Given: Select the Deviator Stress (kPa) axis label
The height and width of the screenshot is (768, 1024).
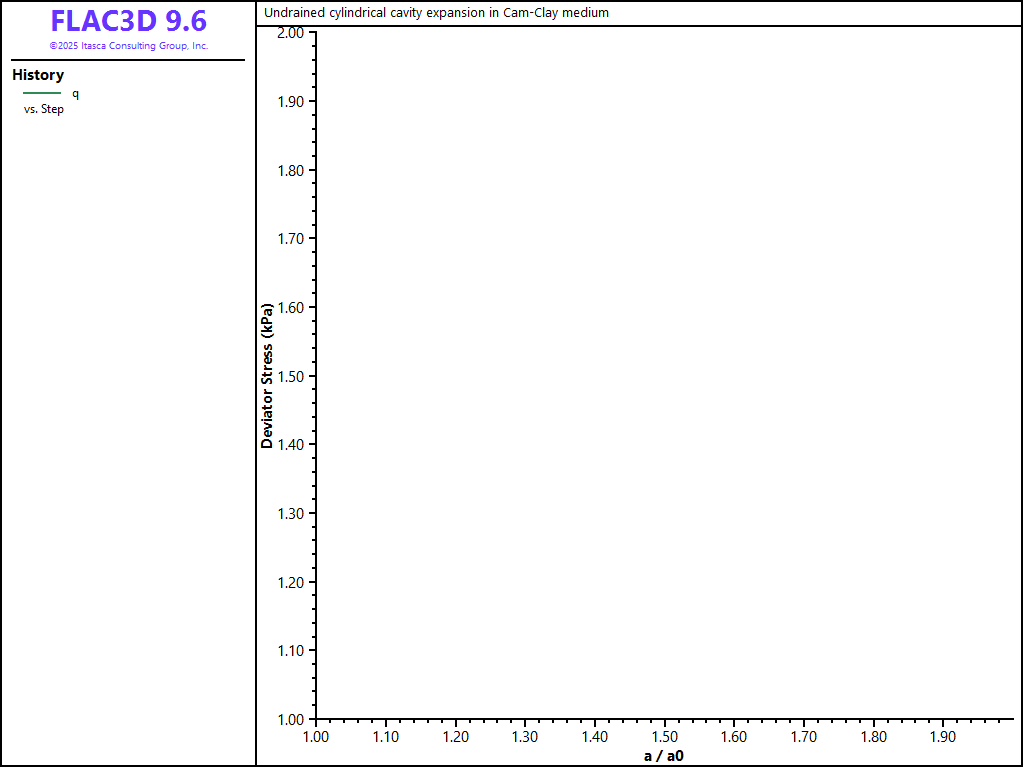Looking at the screenshot, I should [267, 374].
